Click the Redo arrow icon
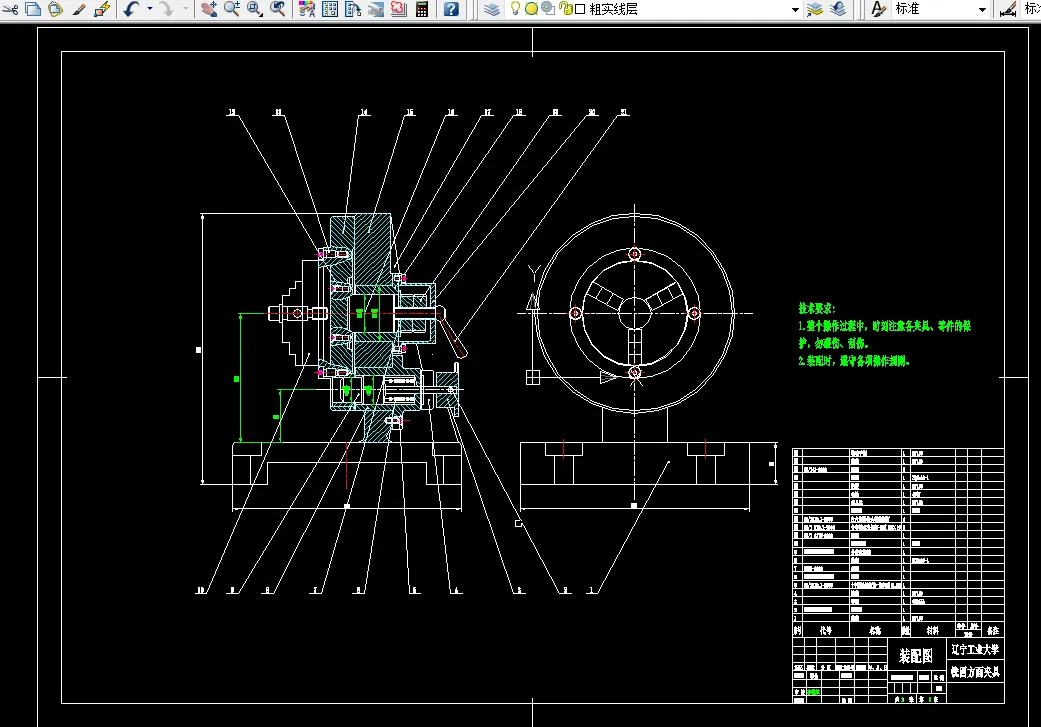1041x727 pixels. point(167,9)
